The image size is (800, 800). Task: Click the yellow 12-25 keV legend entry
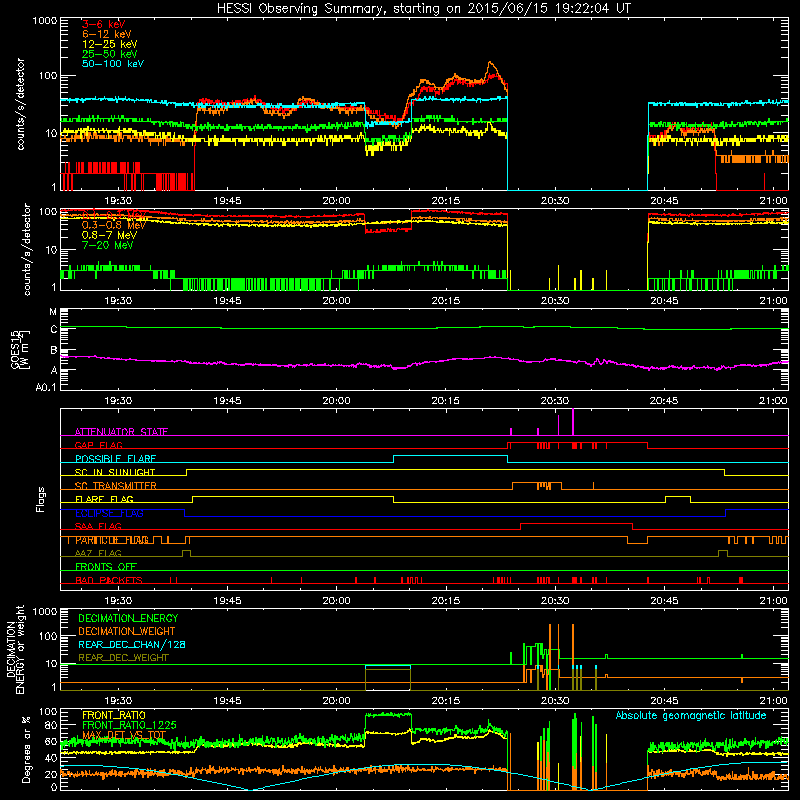point(109,44)
